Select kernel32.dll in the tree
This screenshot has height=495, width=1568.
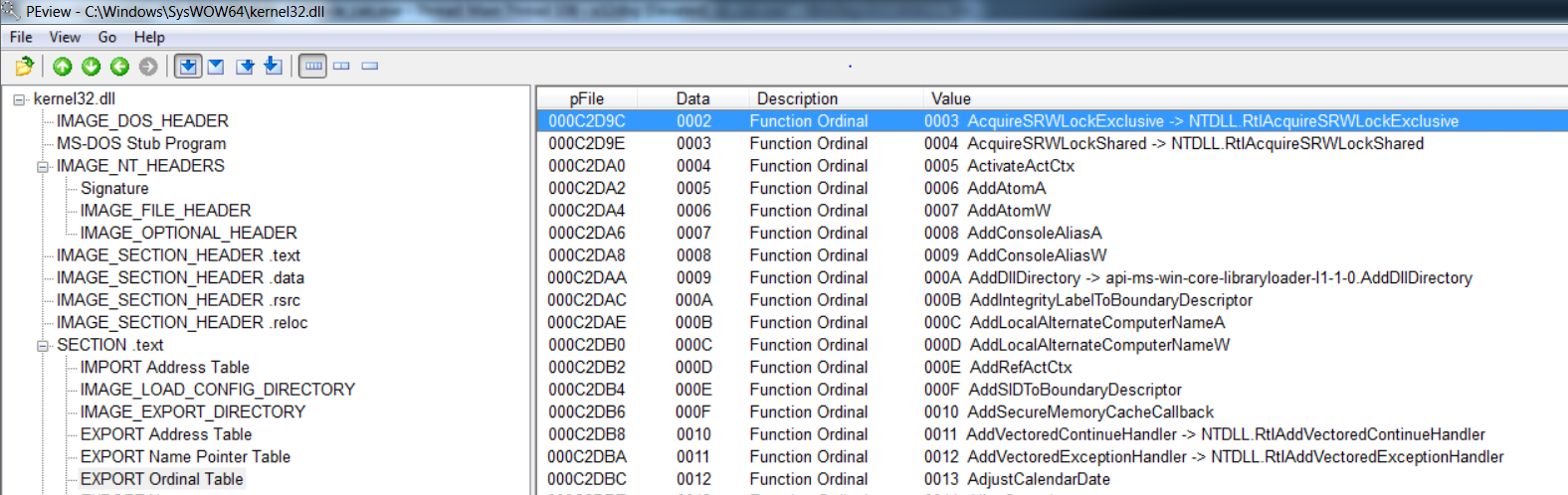coord(75,98)
